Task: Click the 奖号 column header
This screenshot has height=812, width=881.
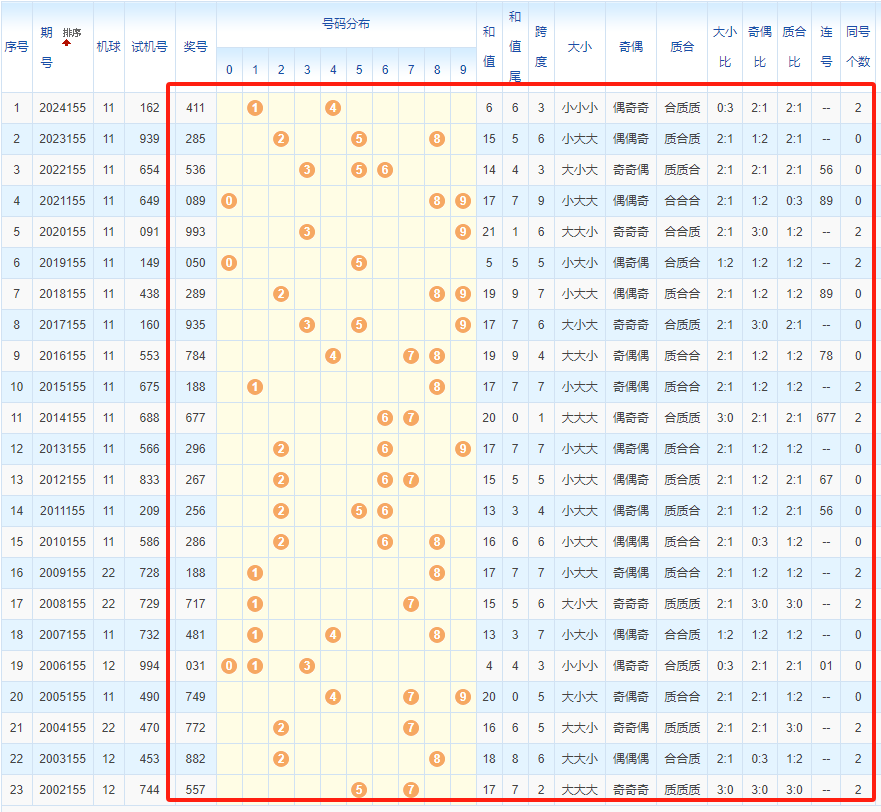Action: pos(195,46)
